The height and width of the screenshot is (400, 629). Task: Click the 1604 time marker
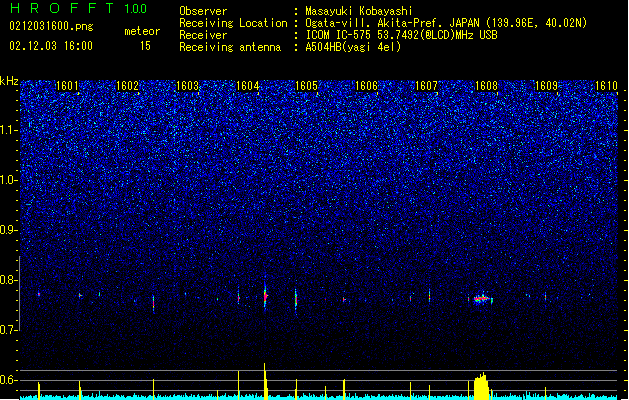248,86
